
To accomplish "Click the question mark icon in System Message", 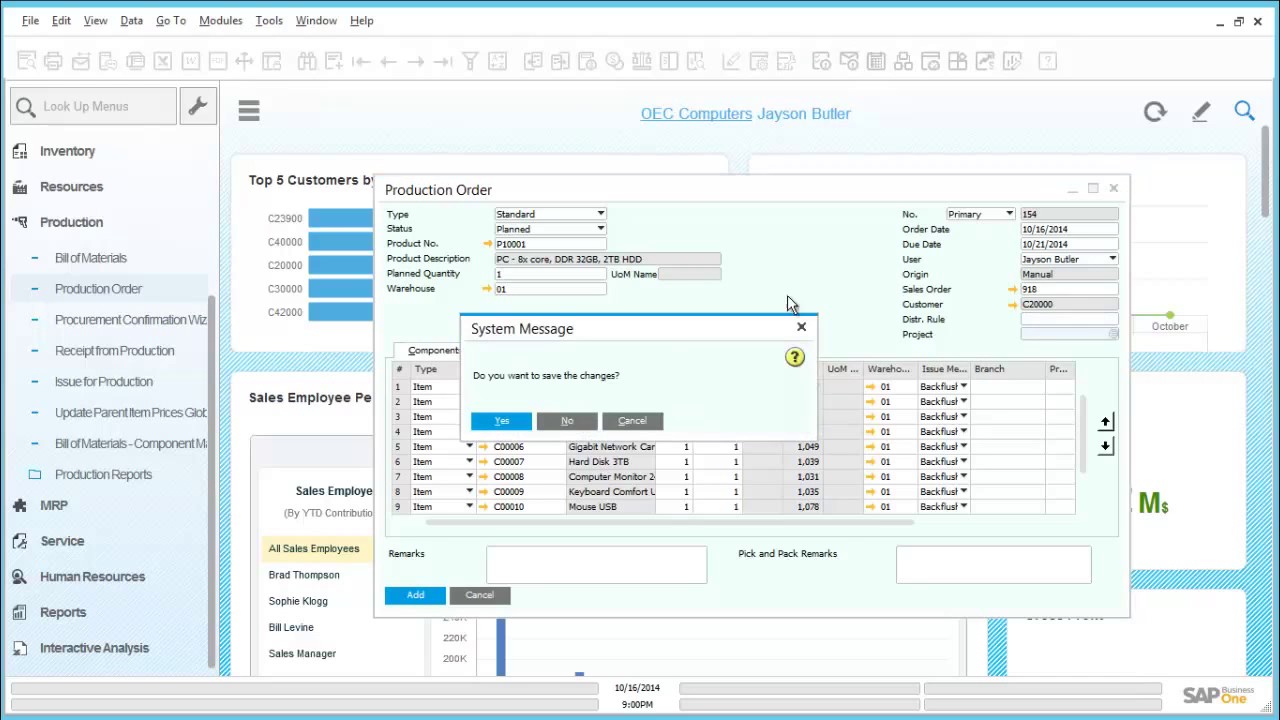I will pyautogui.click(x=795, y=357).
